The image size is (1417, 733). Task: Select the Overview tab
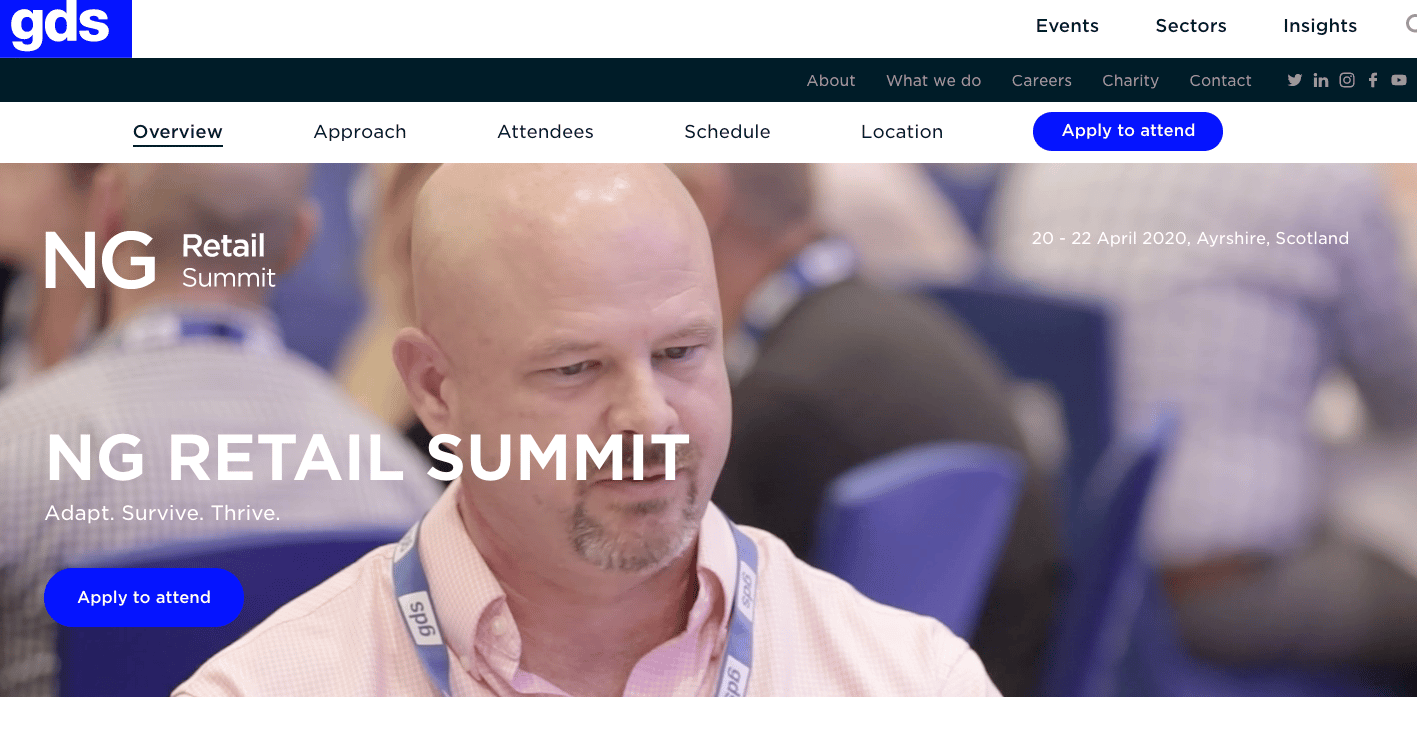coord(178,132)
